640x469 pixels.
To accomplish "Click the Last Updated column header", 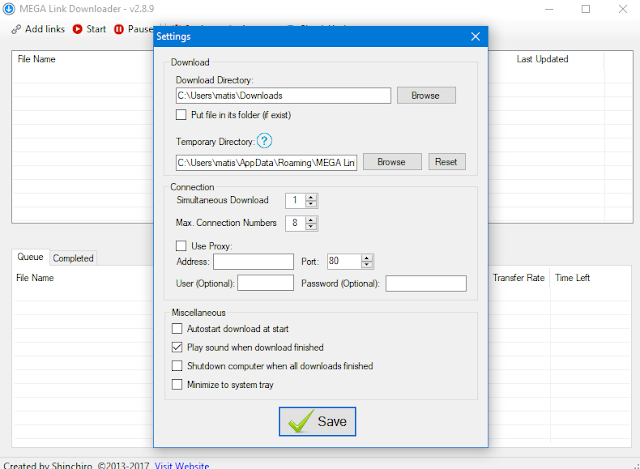I will [542, 59].
